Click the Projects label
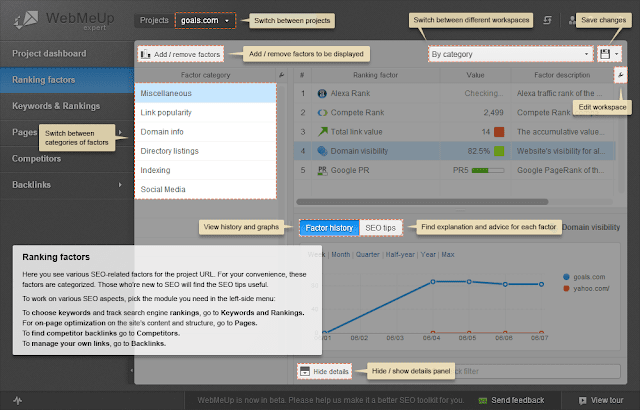 154,20
